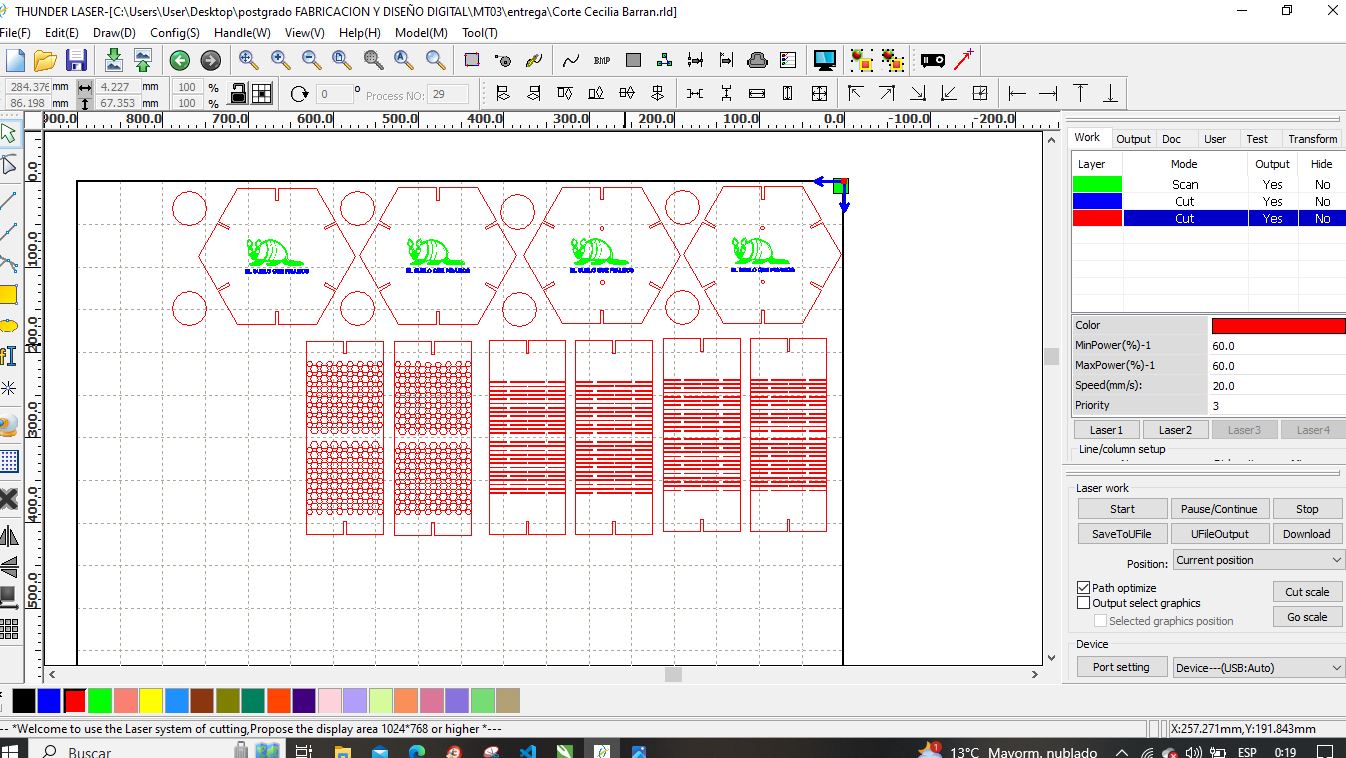The image size is (1346, 758).
Task: Select the green Scan layer row
Action: [x=1208, y=184]
